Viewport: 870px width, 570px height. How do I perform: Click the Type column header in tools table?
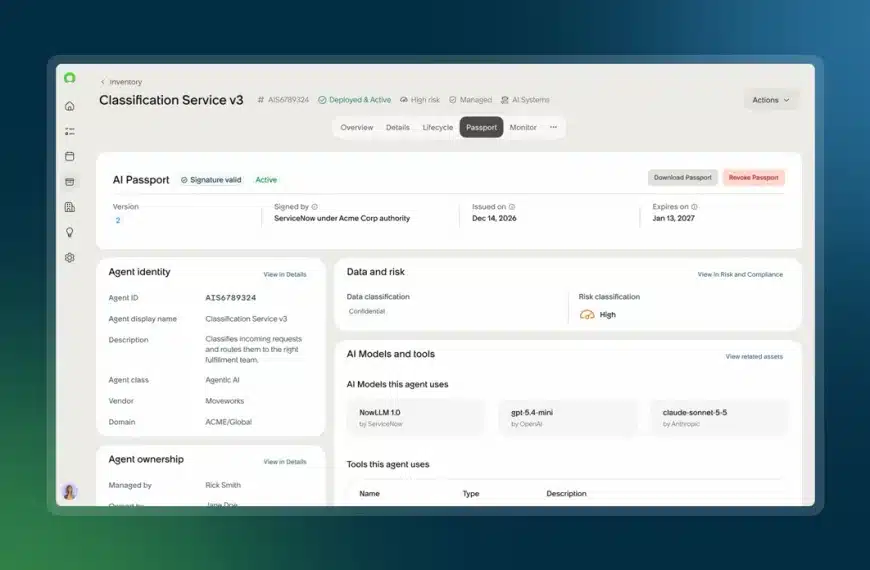(471, 493)
